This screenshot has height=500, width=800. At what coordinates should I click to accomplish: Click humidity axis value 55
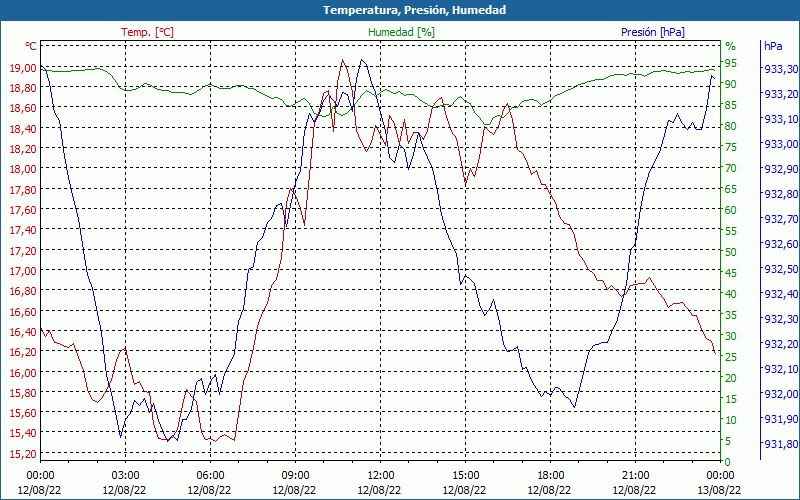[x=731, y=231]
